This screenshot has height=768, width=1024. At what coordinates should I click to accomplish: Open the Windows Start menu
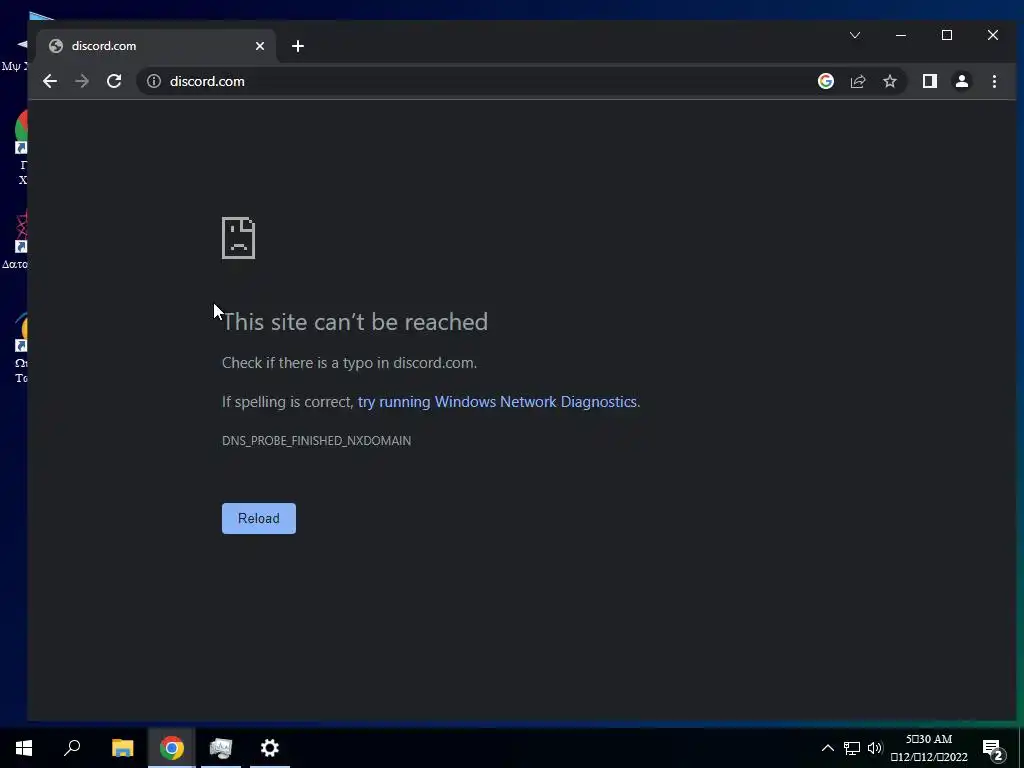[24, 748]
